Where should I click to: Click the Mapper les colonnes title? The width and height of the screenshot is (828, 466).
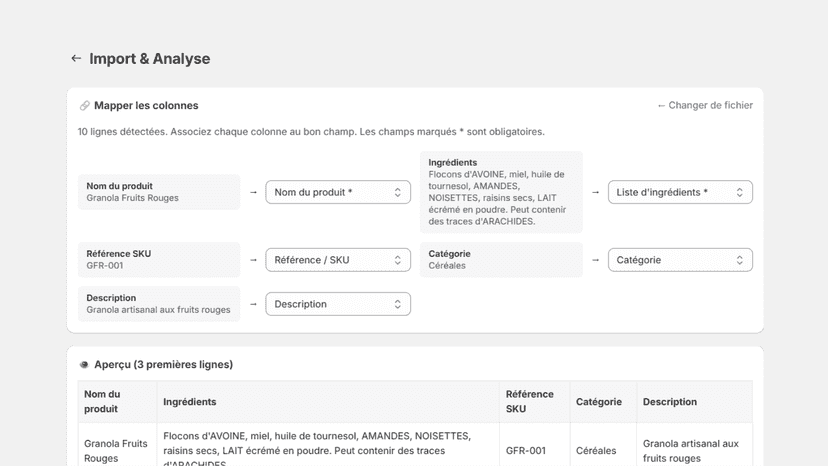146,106
